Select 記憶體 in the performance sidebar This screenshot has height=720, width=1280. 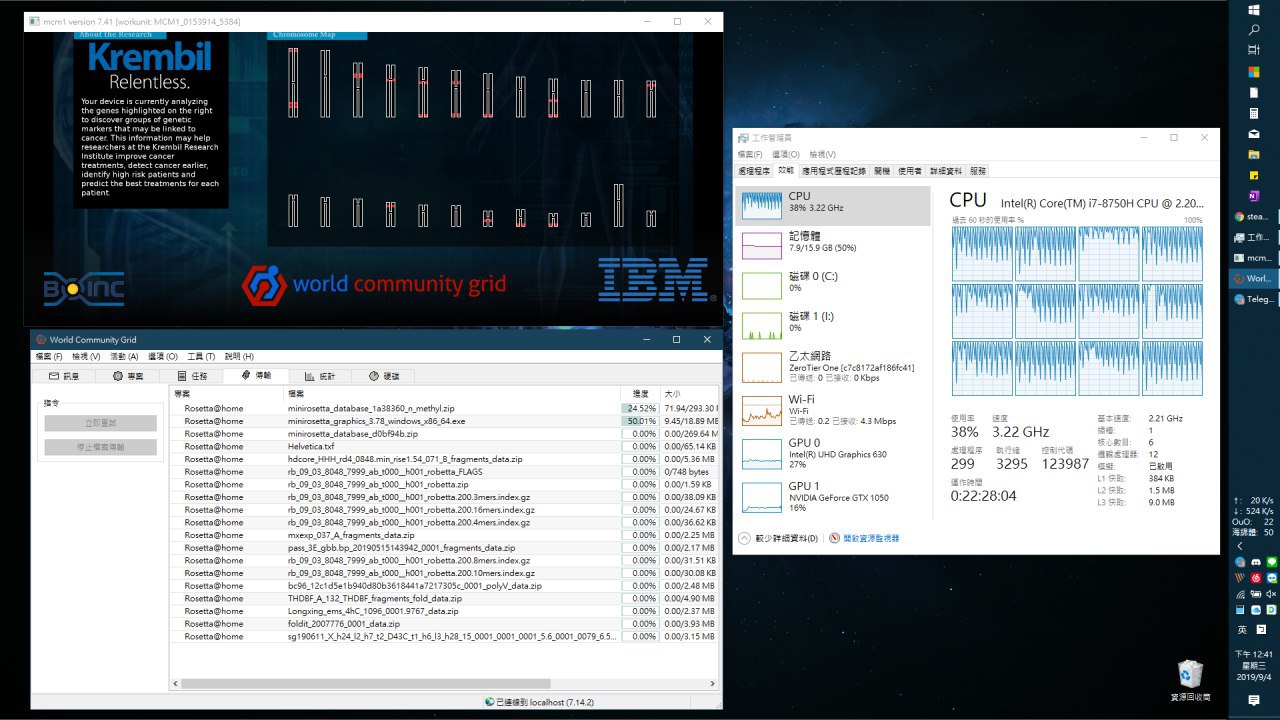(x=834, y=245)
